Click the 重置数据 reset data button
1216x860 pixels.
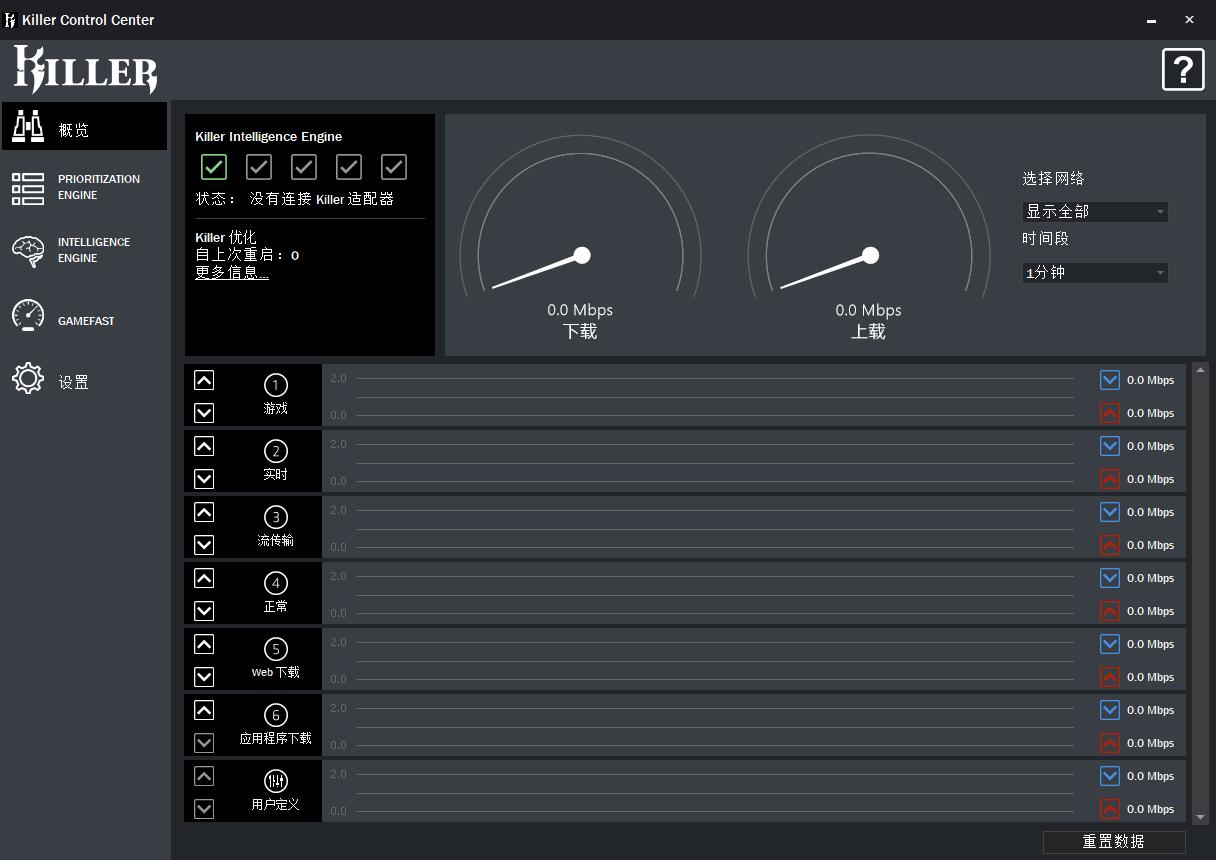tap(1114, 842)
